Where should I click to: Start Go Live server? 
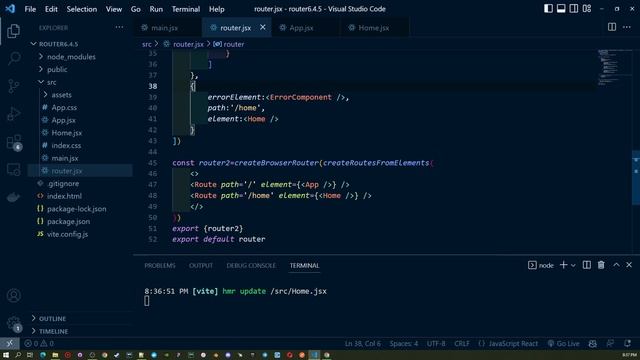point(563,344)
